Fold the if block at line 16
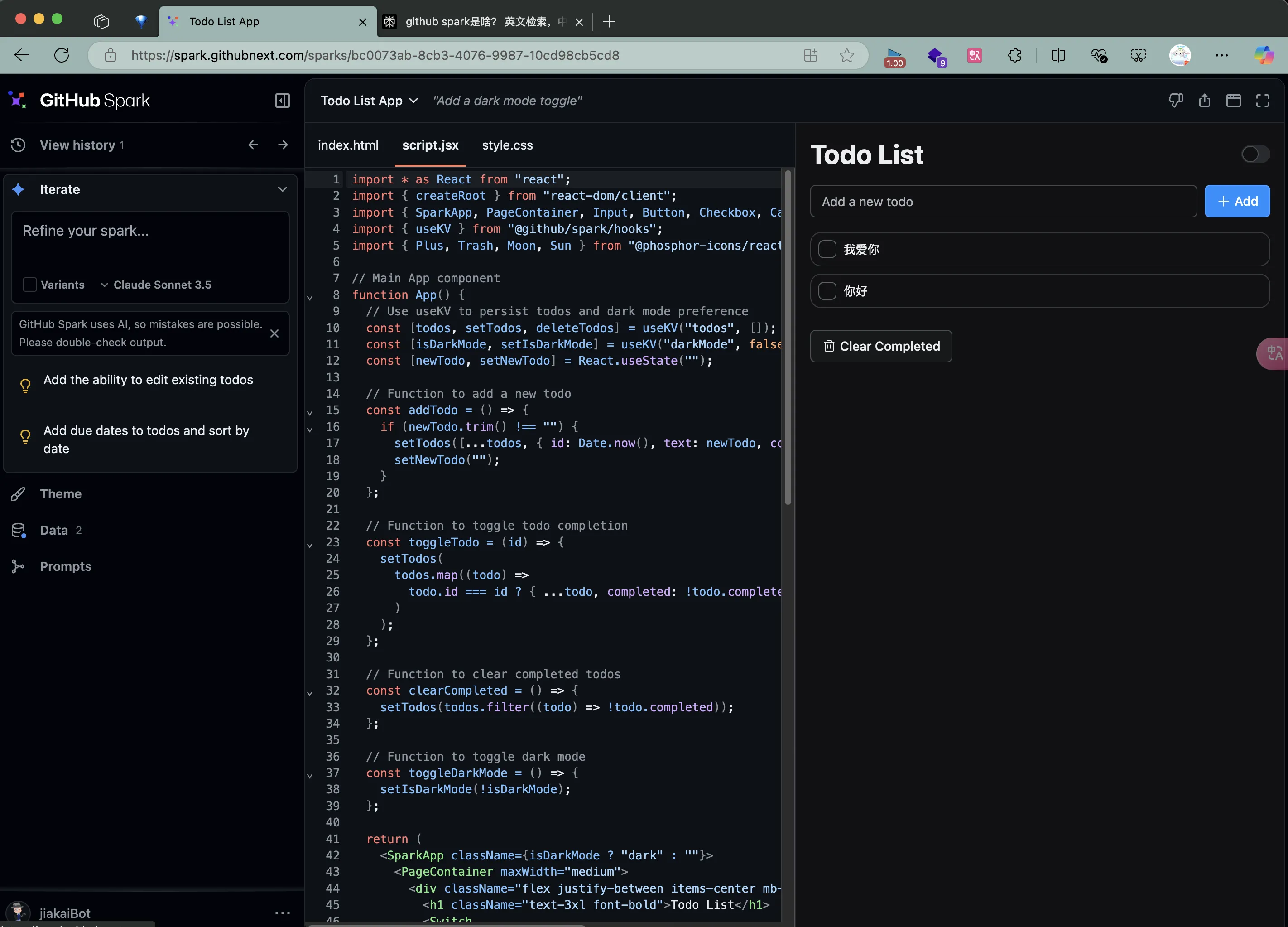1288x927 pixels. pyautogui.click(x=309, y=430)
